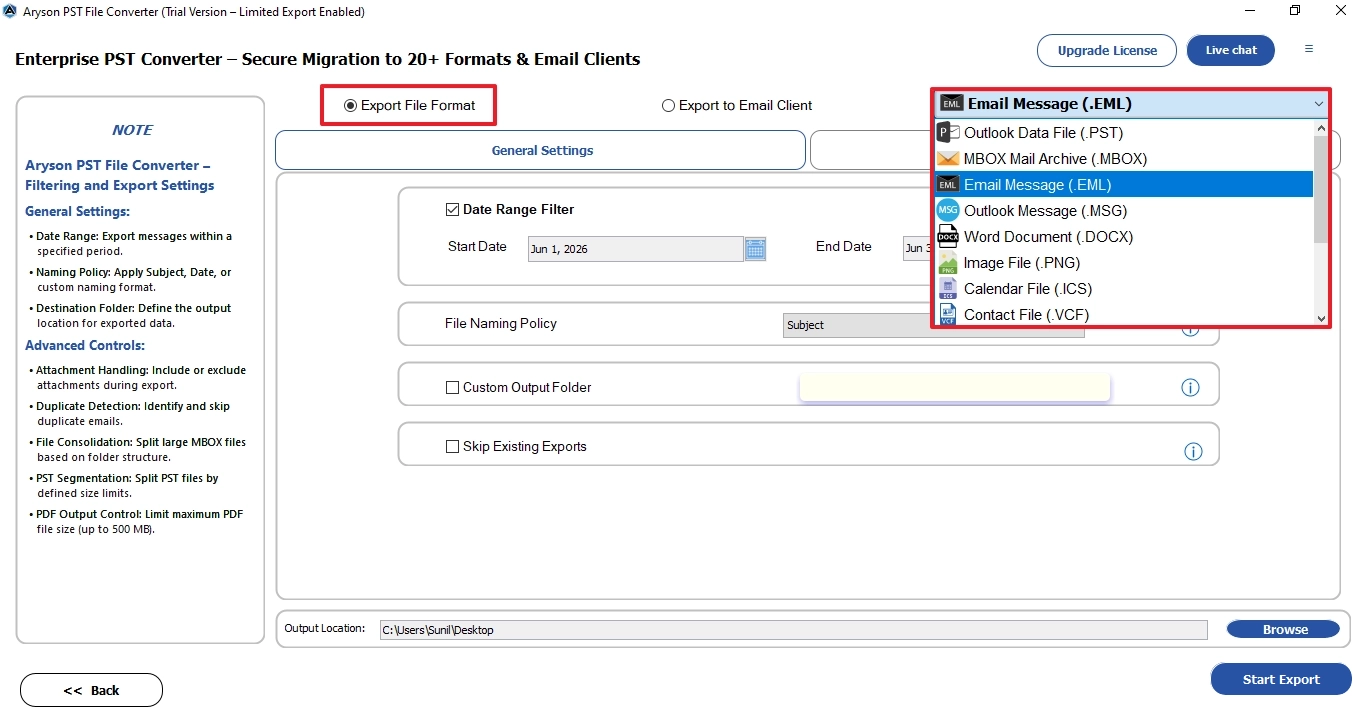
Task: Click the General Settings: side panel heading
Action: pyautogui.click(x=77, y=211)
